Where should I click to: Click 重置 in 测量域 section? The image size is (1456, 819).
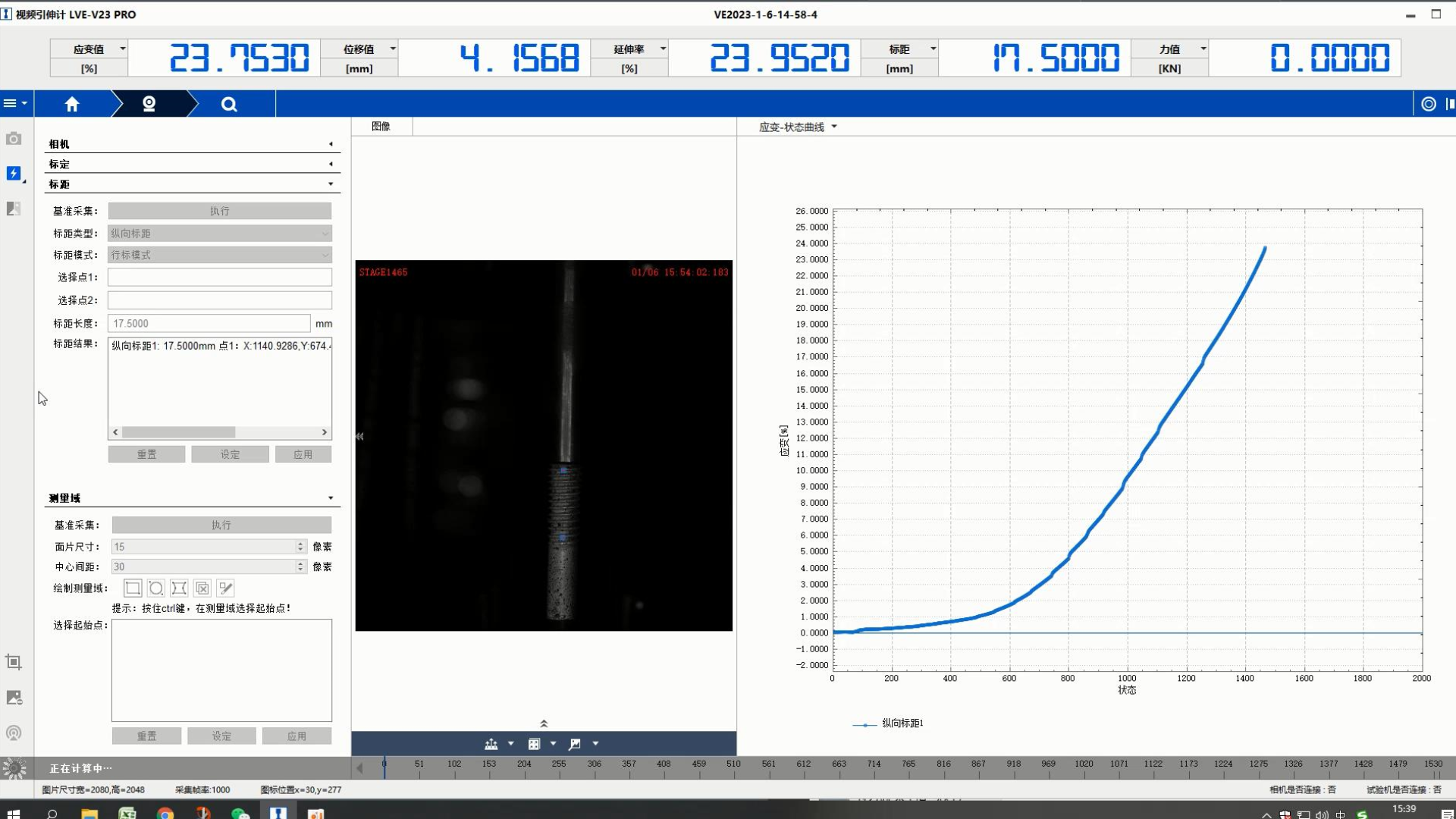[147, 736]
